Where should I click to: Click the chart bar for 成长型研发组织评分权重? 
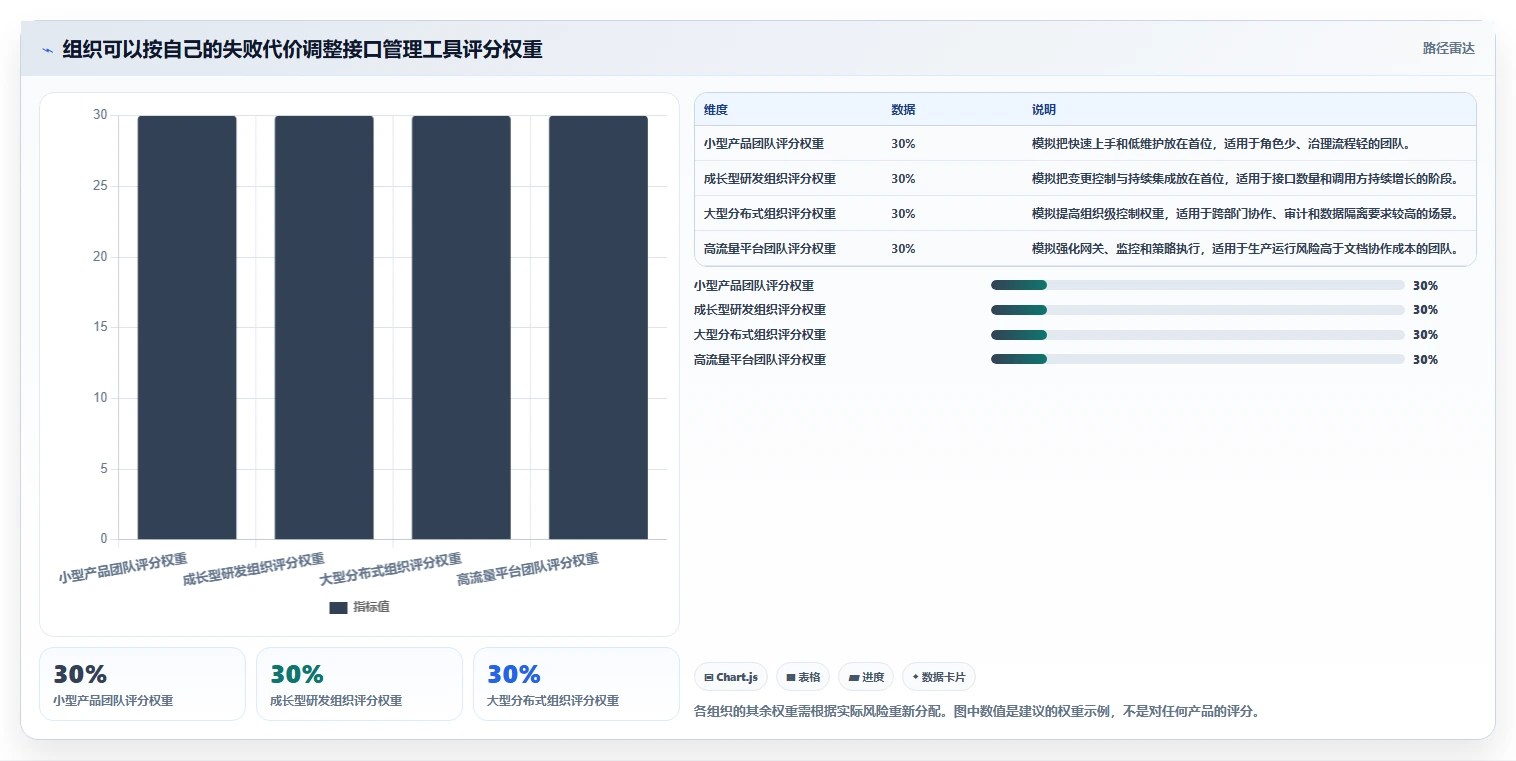click(324, 327)
